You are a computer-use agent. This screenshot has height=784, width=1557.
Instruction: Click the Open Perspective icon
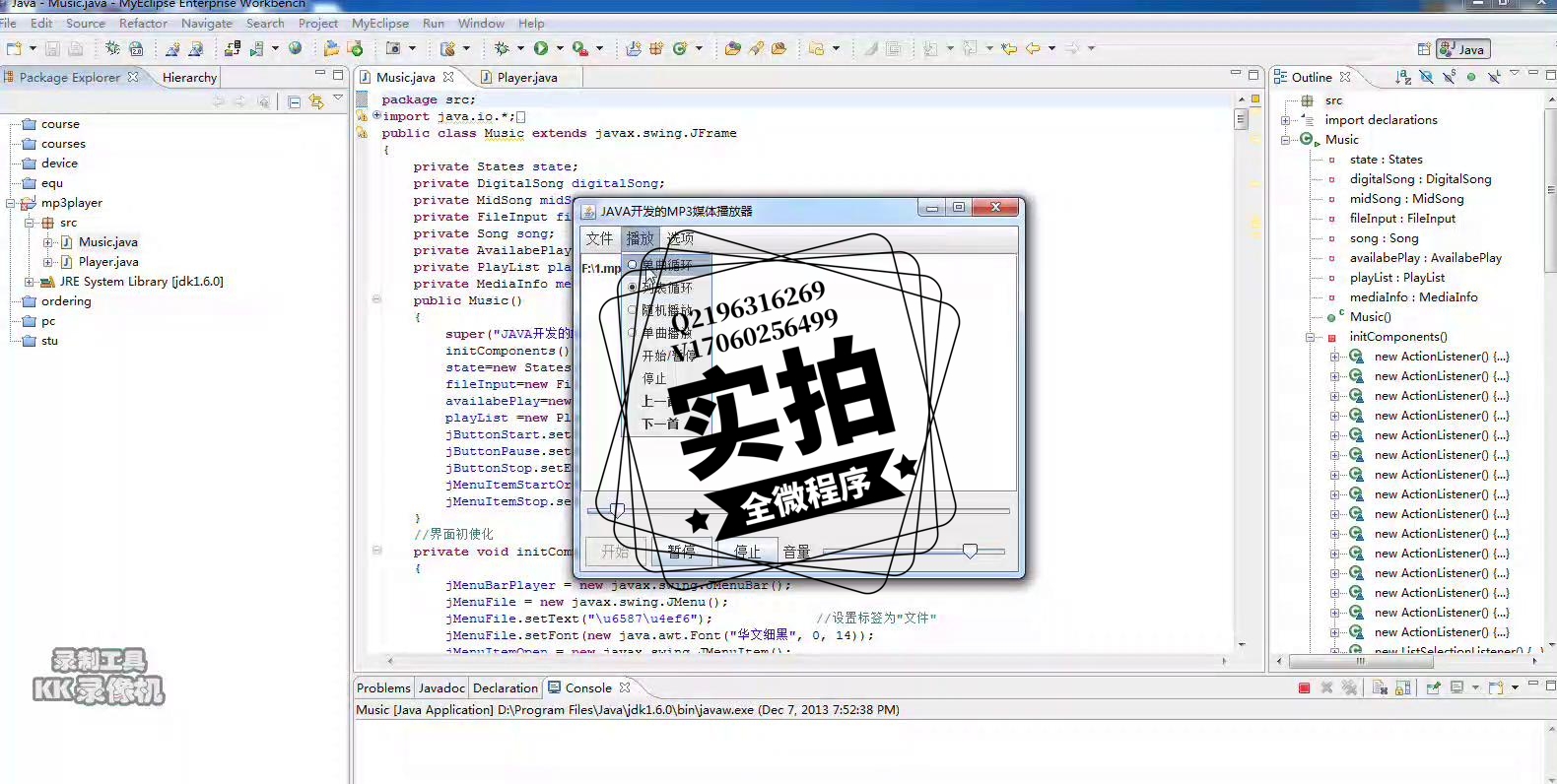click(x=1424, y=49)
